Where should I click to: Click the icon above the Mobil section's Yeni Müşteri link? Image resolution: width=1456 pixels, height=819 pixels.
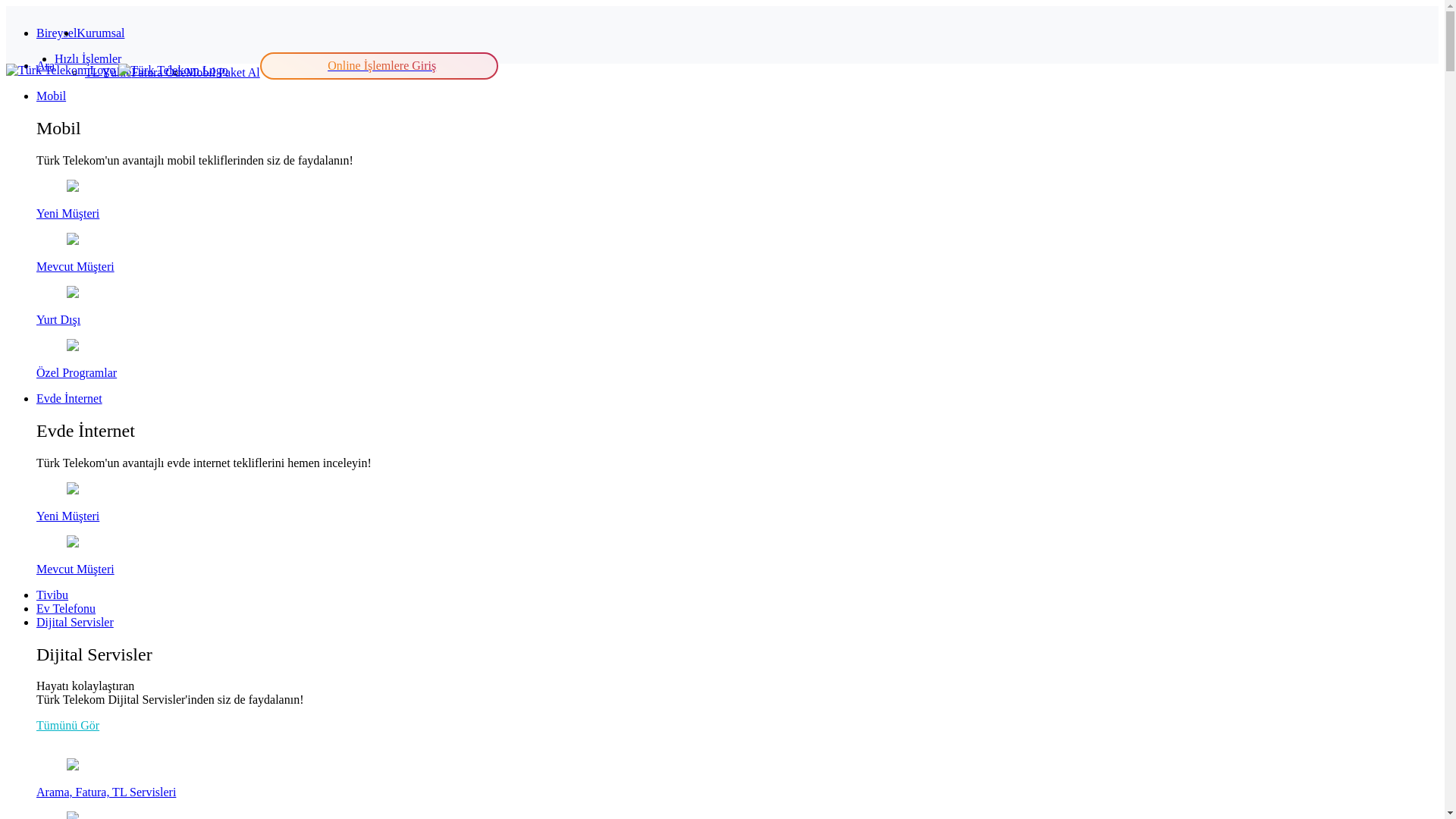pyautogui.click(x=73, y=187)
